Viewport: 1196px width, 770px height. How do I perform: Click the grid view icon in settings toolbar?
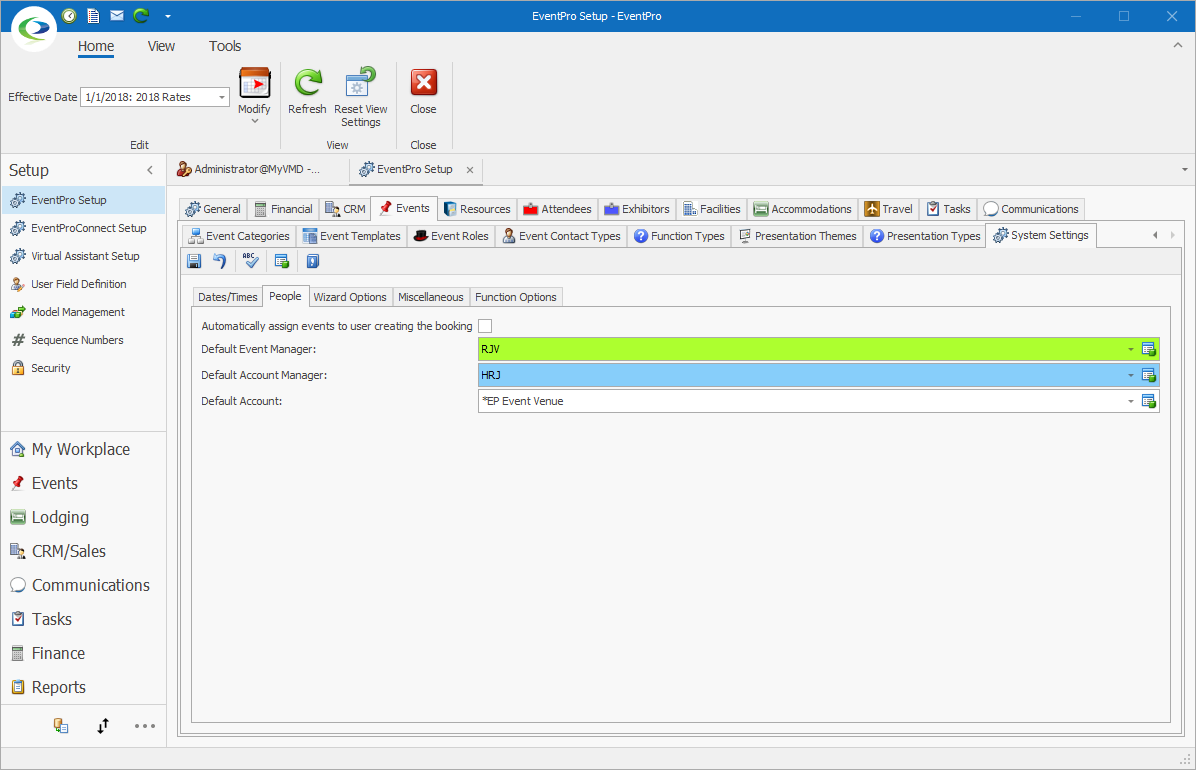282,262
